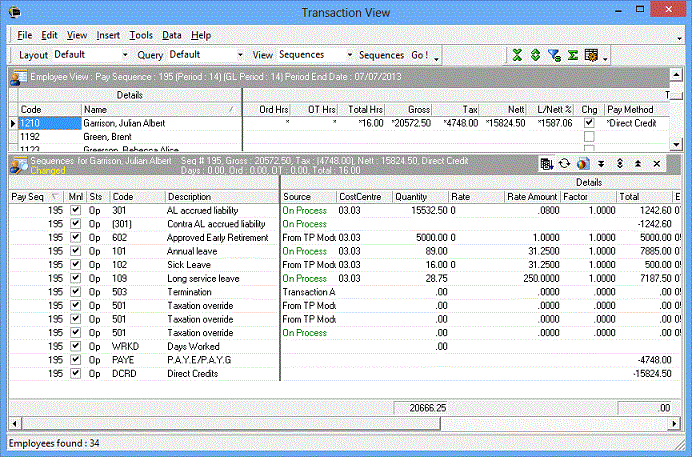Uncheck the Chg box for Garrison
The height and width of the screenshot is (457, 692).
pos(589,123)
